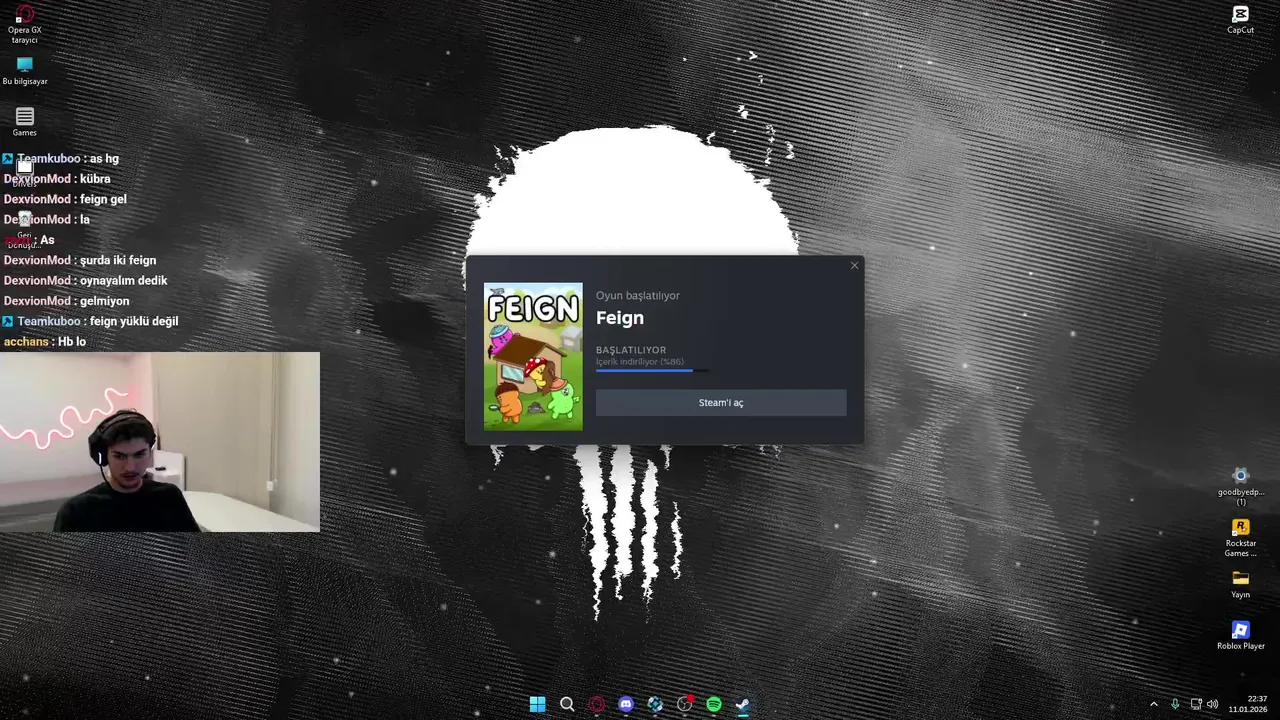Open the volume tray icon
Image resolution: width=1280 pixels, height=720 pixels.
tap(1213, 704)
